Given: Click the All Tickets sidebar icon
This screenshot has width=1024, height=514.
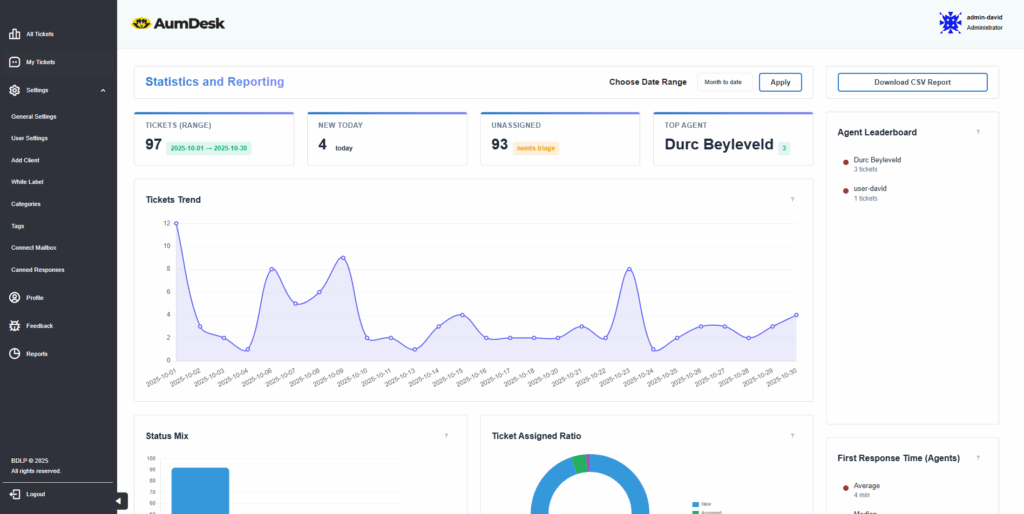Looking at the screenshot, I should pyautogui.click(x=14, y=34).
